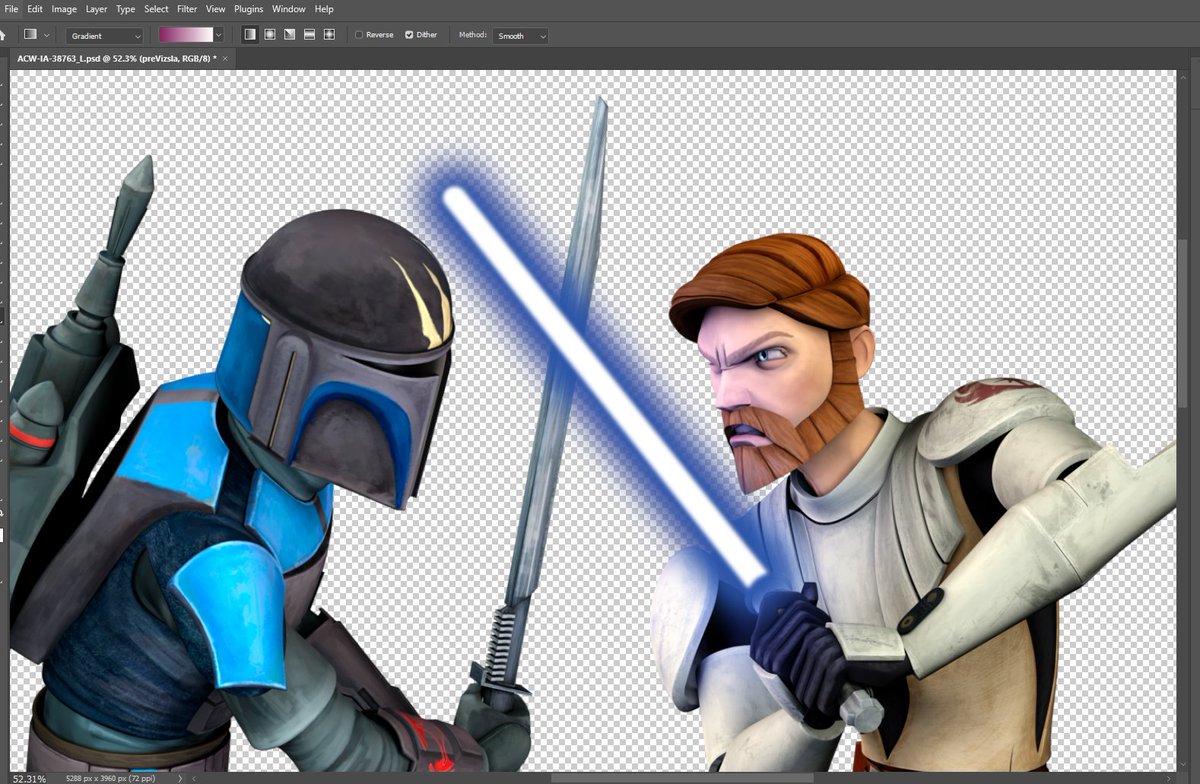Viewport: 1200px width, 784px height.
Task: Open the Layer menu
Action: (x=96, y=9)
